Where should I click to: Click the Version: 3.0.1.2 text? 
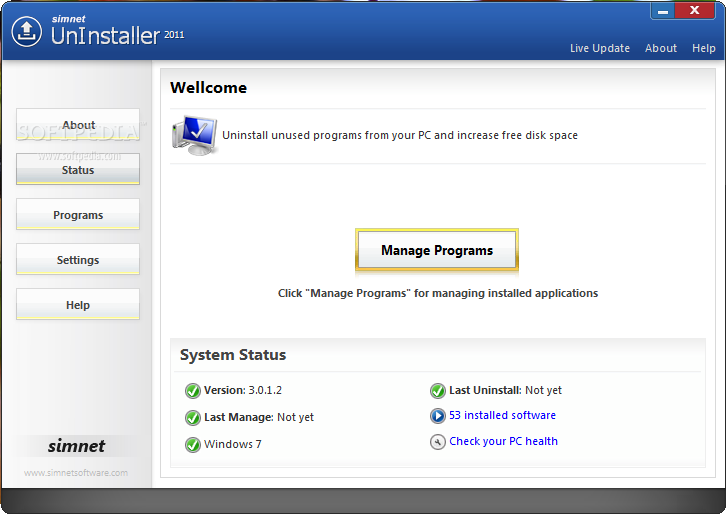click(243, 390)
